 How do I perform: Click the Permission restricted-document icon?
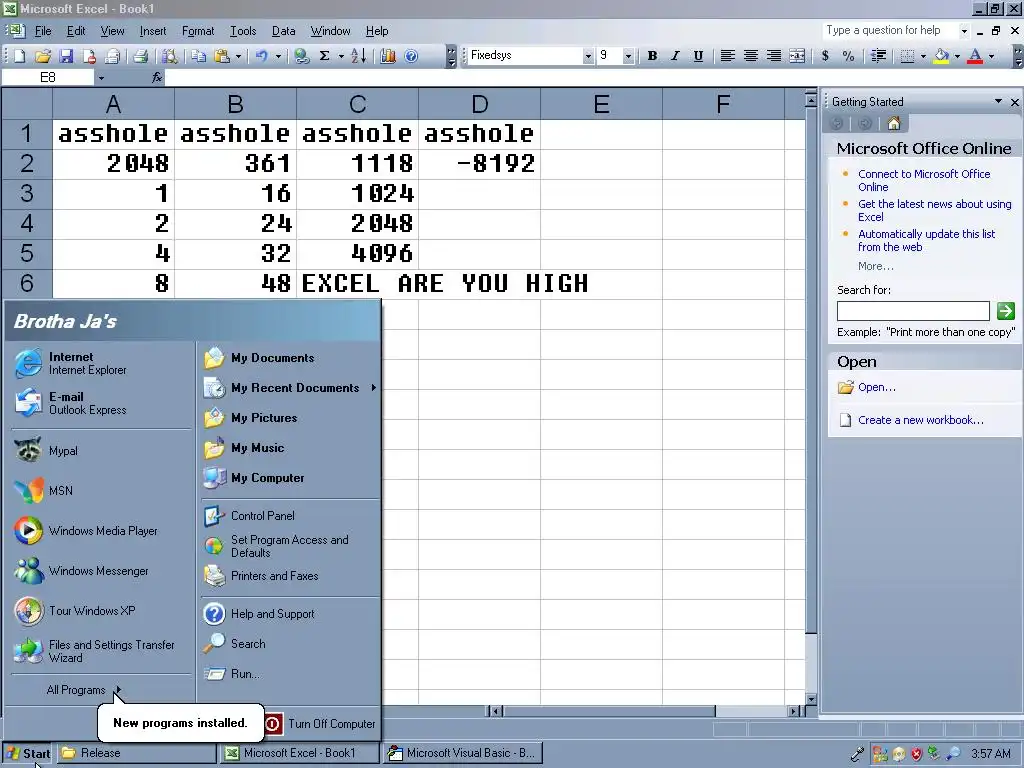click(89, 56)
